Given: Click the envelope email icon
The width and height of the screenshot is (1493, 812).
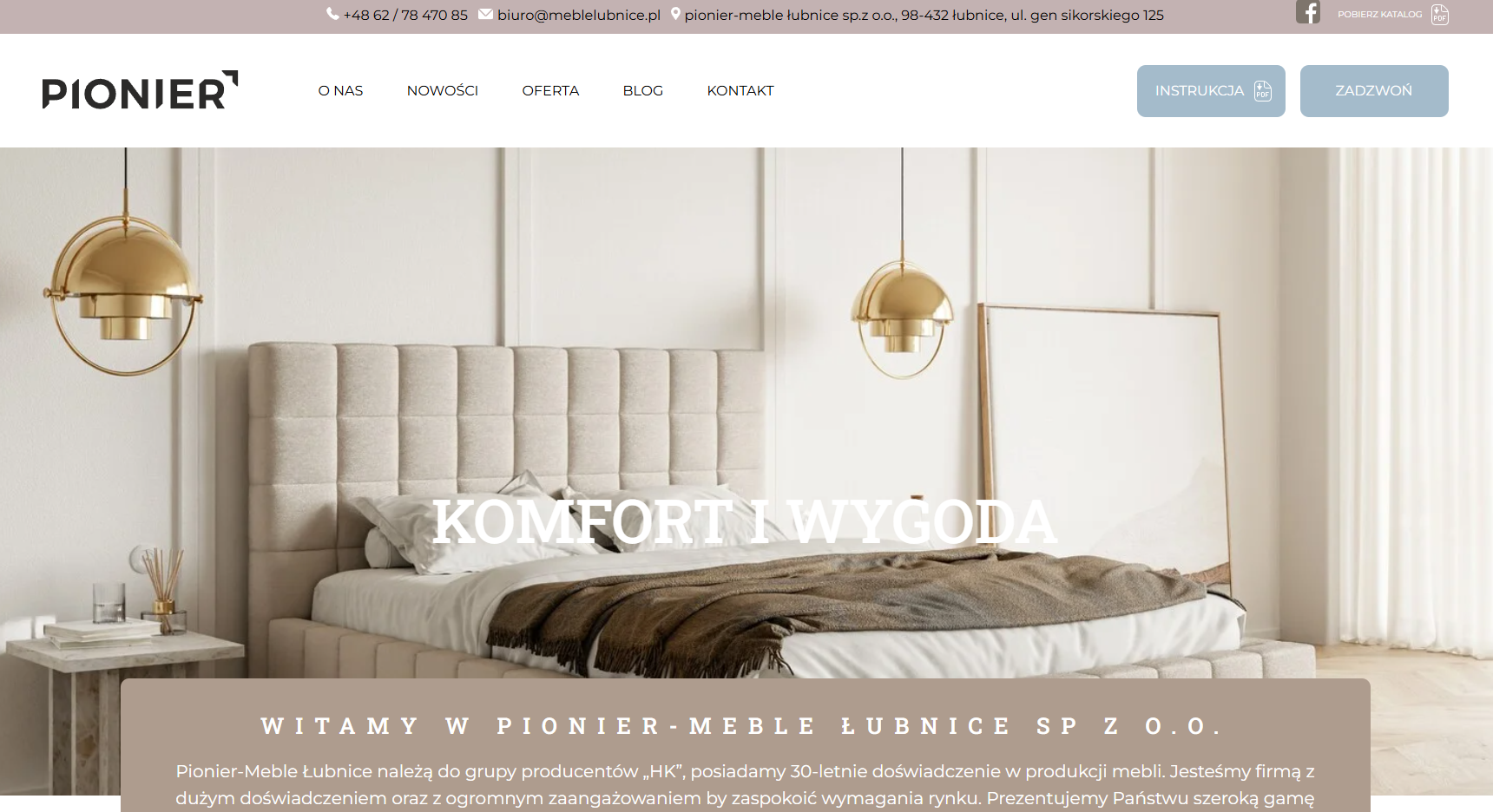Looking at the screenshot, I should (x=485, y=14).
